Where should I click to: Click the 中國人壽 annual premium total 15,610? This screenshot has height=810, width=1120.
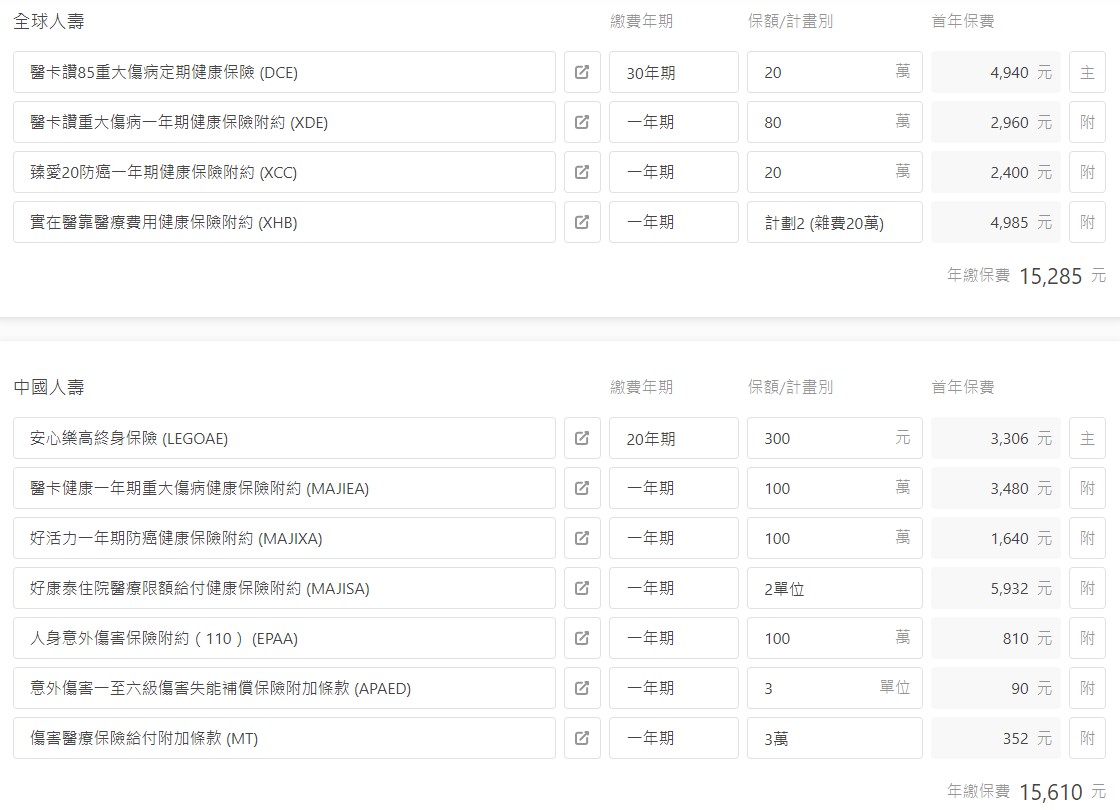1050,791
